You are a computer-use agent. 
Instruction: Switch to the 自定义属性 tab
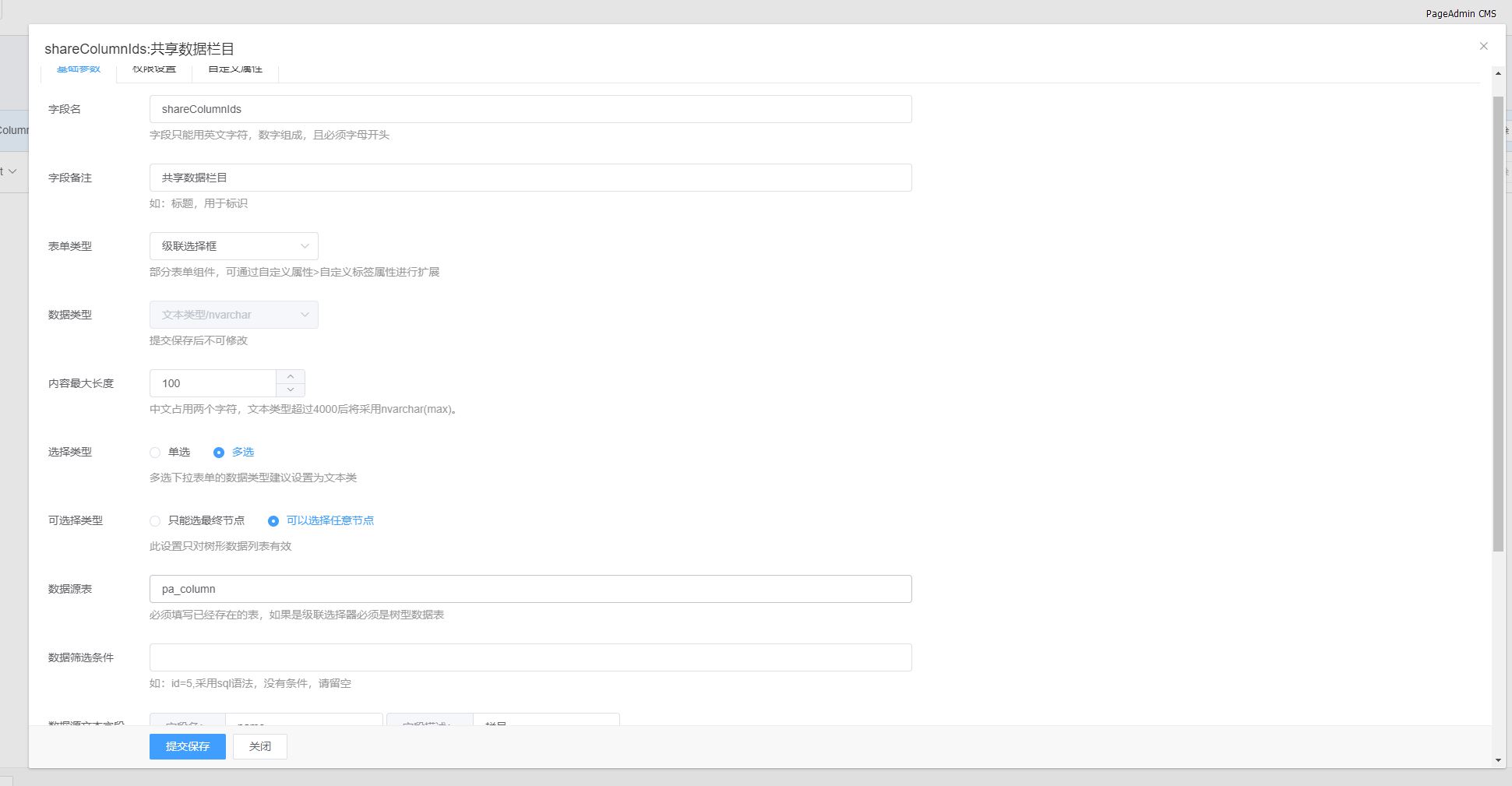pyautogui.click(x=235, y=70)
